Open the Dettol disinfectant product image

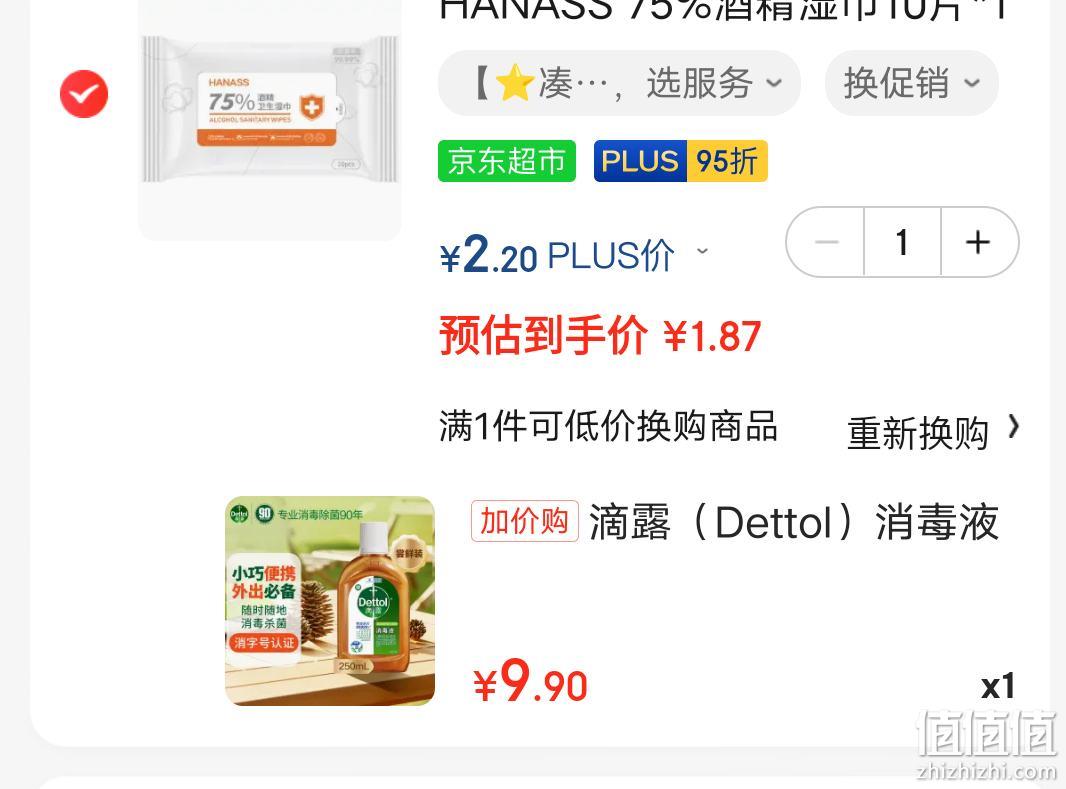coord(330,601)
